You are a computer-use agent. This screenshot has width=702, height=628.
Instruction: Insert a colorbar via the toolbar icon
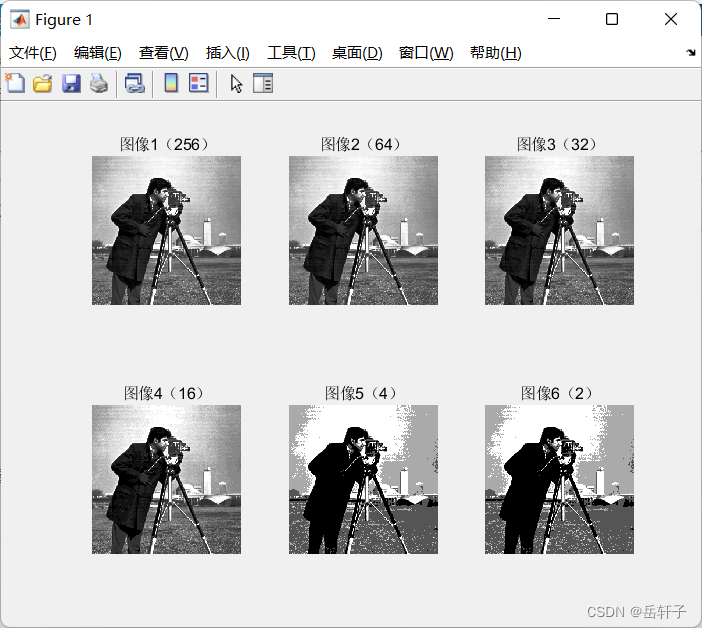coord(171,83)
